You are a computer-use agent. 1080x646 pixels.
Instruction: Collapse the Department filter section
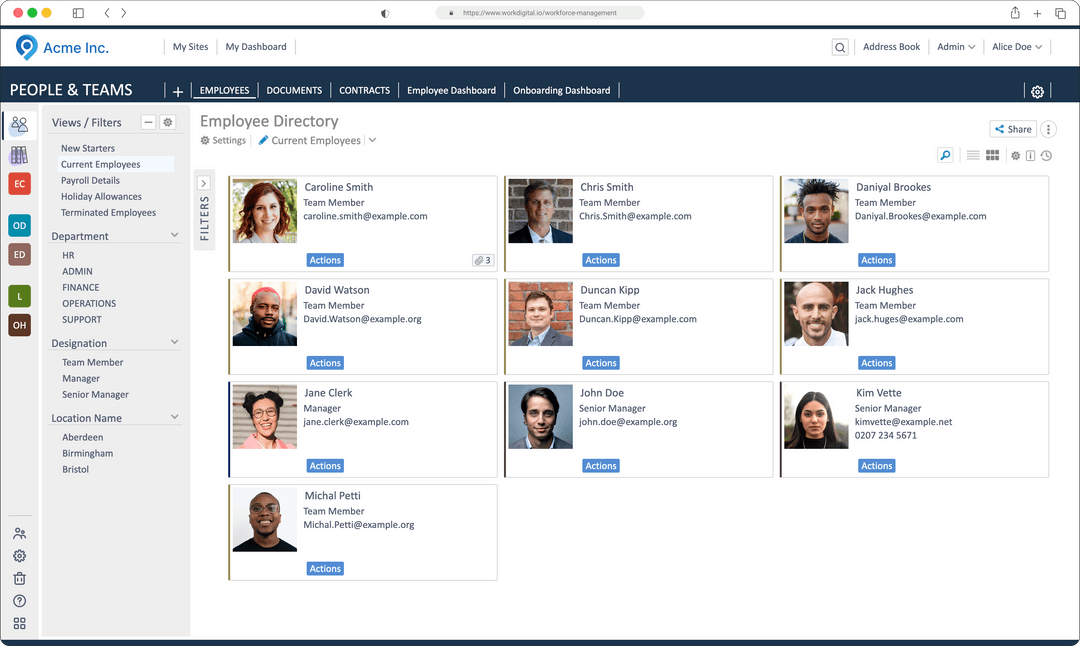175,235
